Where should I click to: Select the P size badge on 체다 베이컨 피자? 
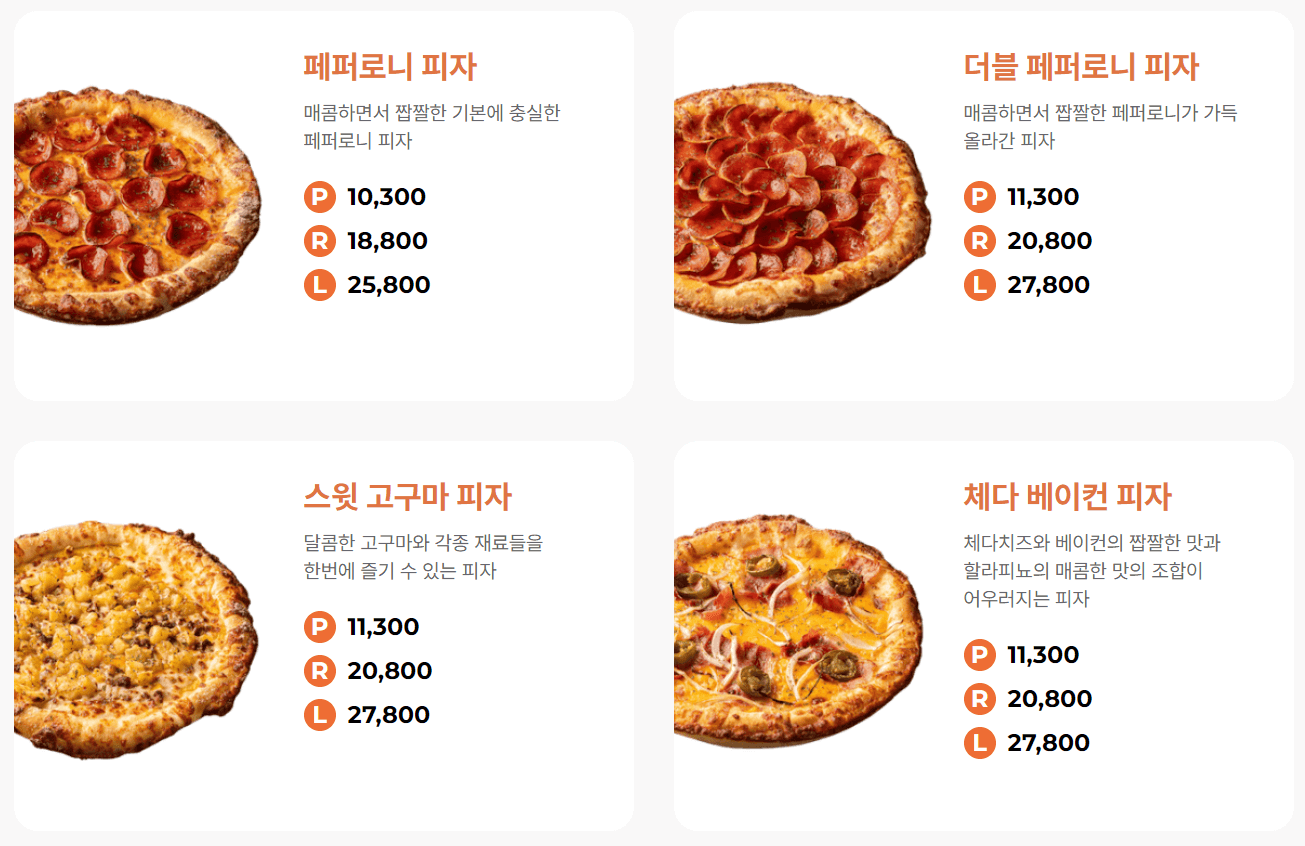(981, 655)
